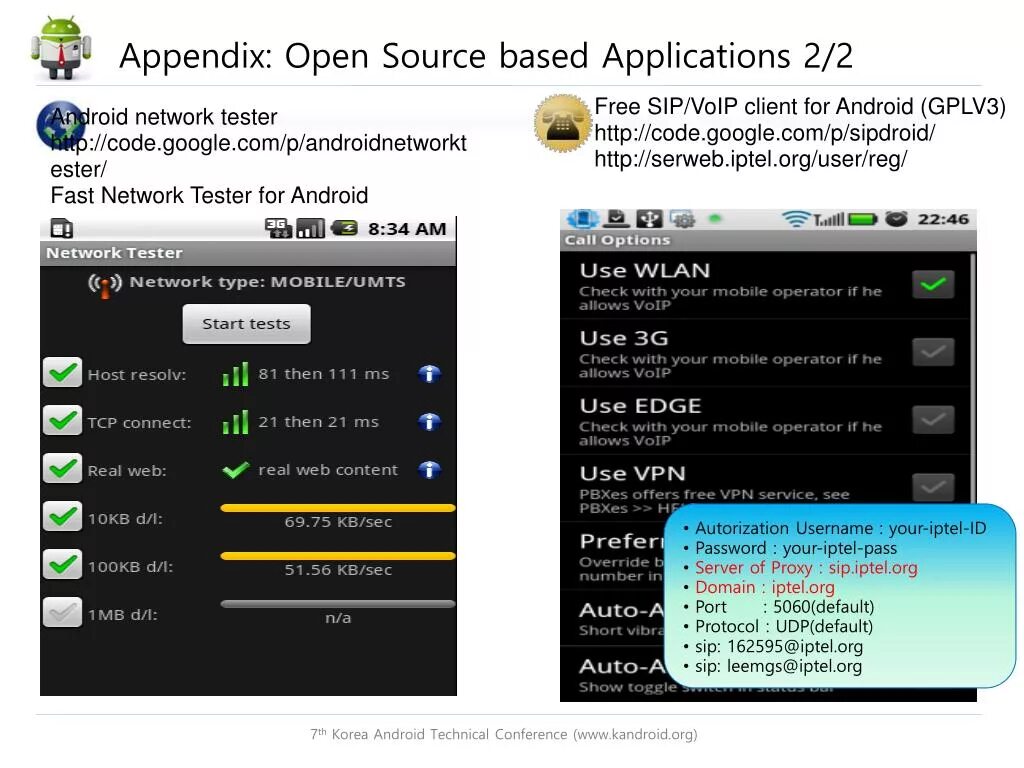This screenshot has width=1024, height=768.
Task: Tap the gear notification icon in Call Options
Action: (x=683, y=219)
